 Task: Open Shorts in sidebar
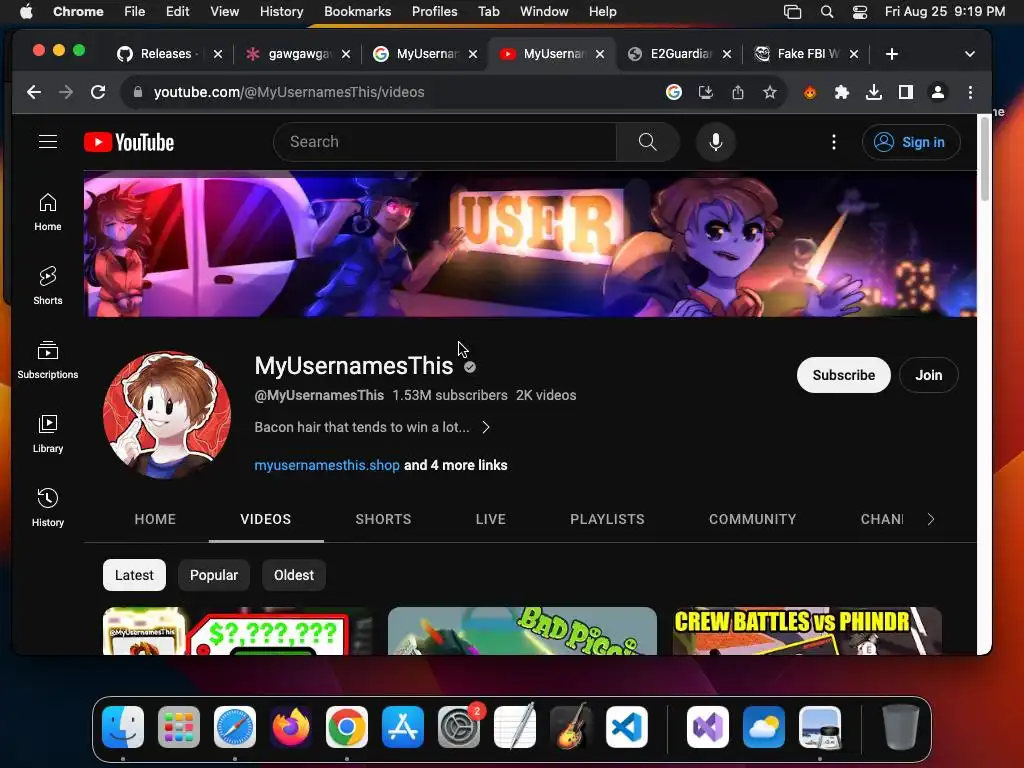(x=48, y=286)
